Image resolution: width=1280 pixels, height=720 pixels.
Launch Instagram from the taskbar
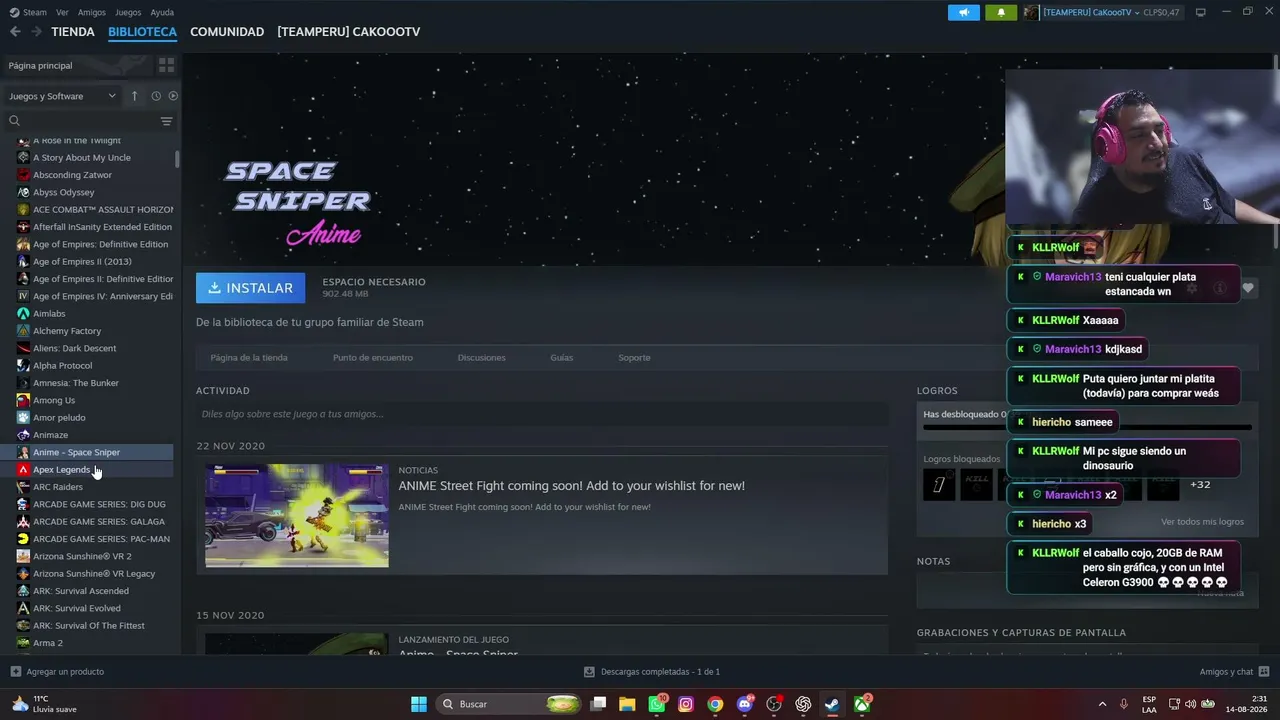click(x=686, y=704)
